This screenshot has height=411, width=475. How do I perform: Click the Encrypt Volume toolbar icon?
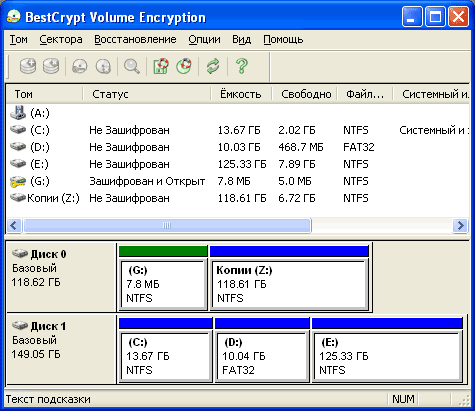[28, 66]
